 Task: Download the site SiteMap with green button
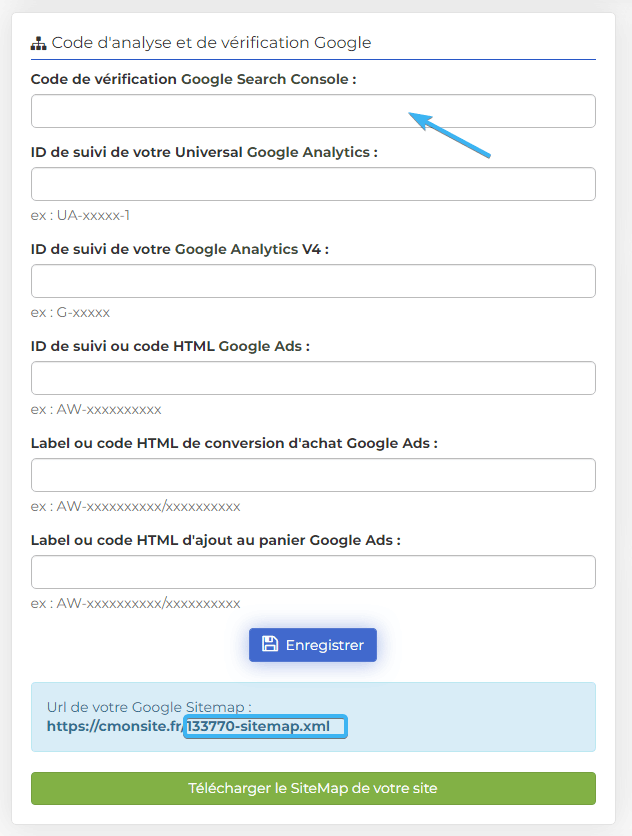pyautogui.click(x=313, y=789)
